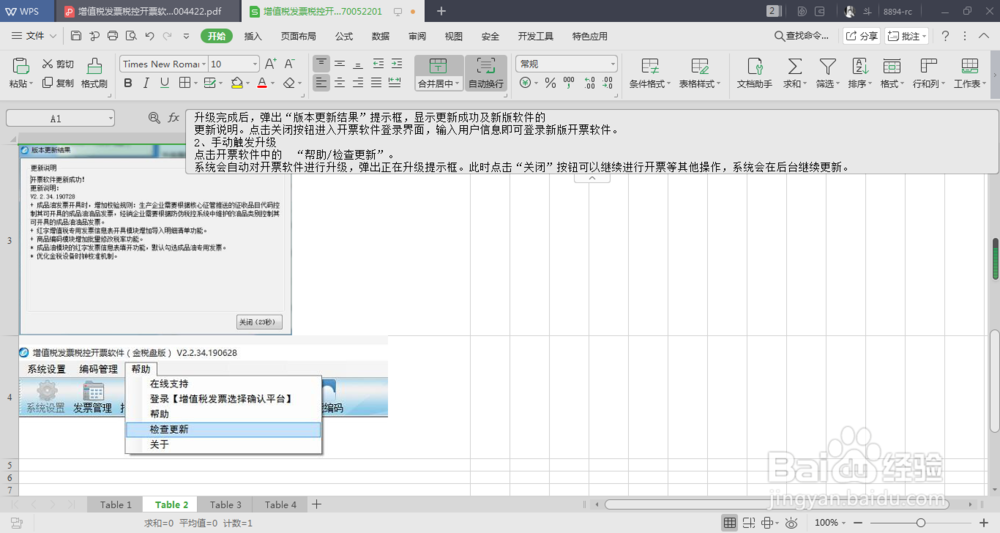Switch to the Data ribbon tab
The width and height of the screenshot is (1000, 533).
[x=381, y=36]
